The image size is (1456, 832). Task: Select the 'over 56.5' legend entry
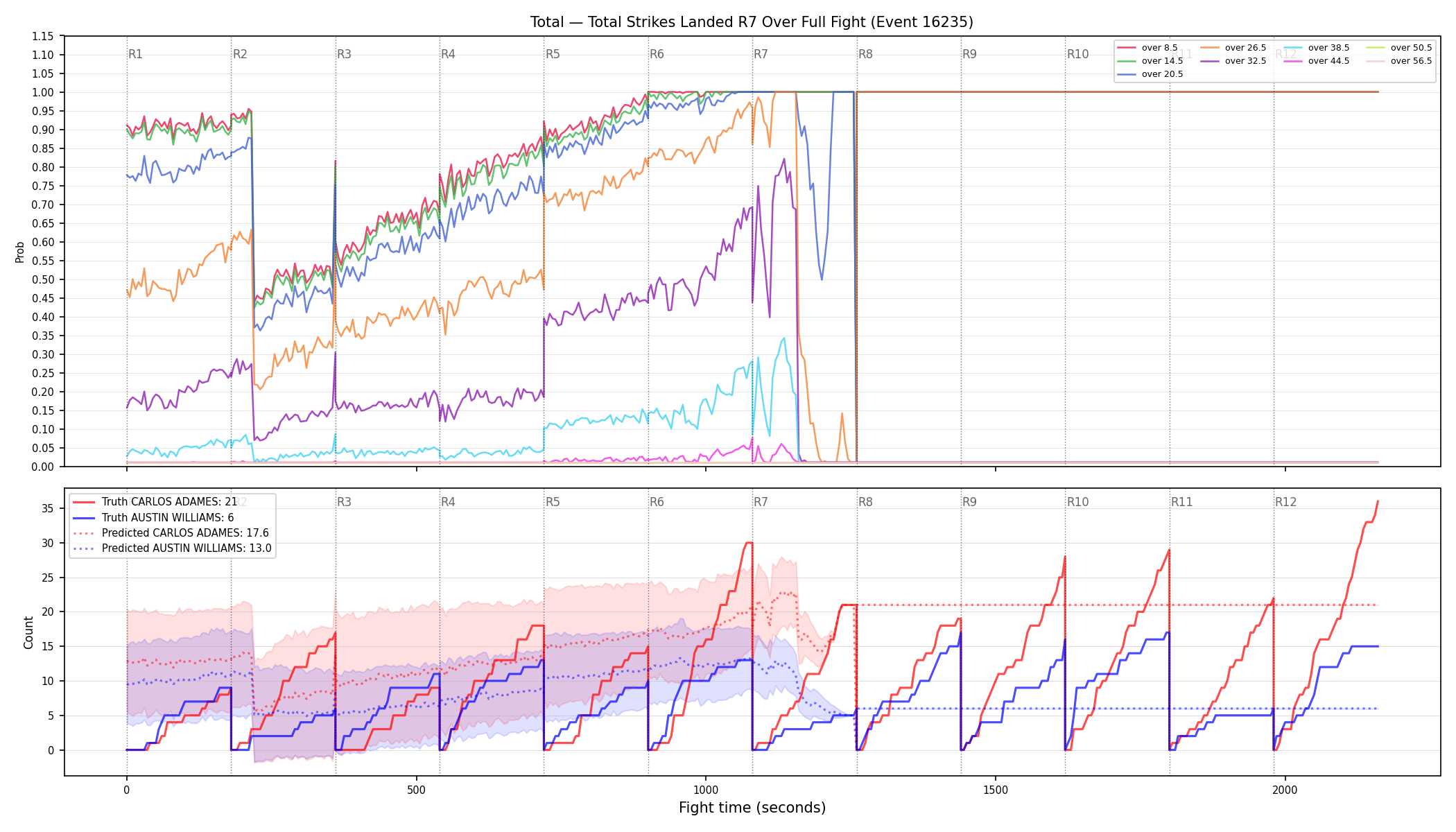point(1399,61)
